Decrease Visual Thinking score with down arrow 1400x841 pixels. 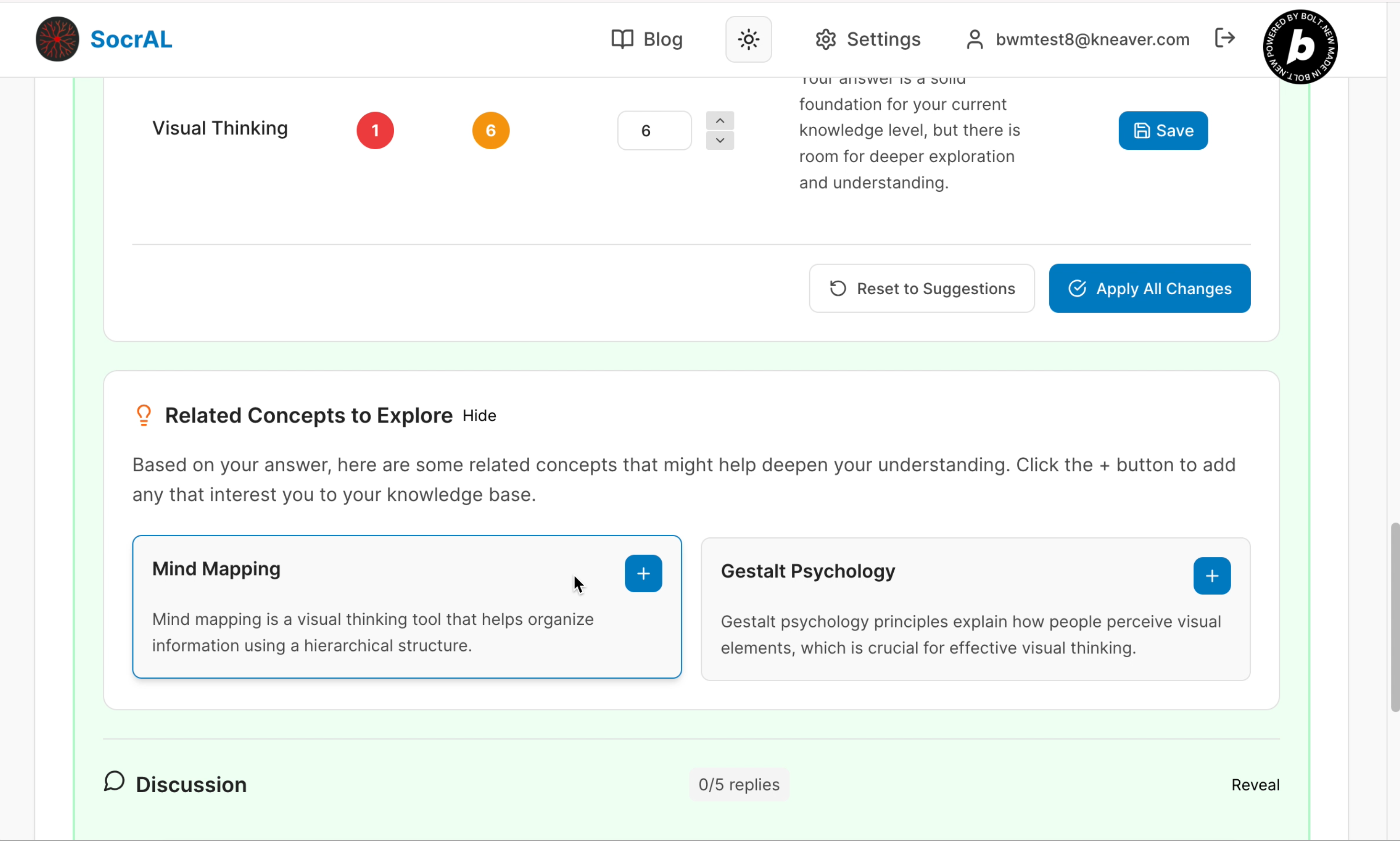[720, 140]
